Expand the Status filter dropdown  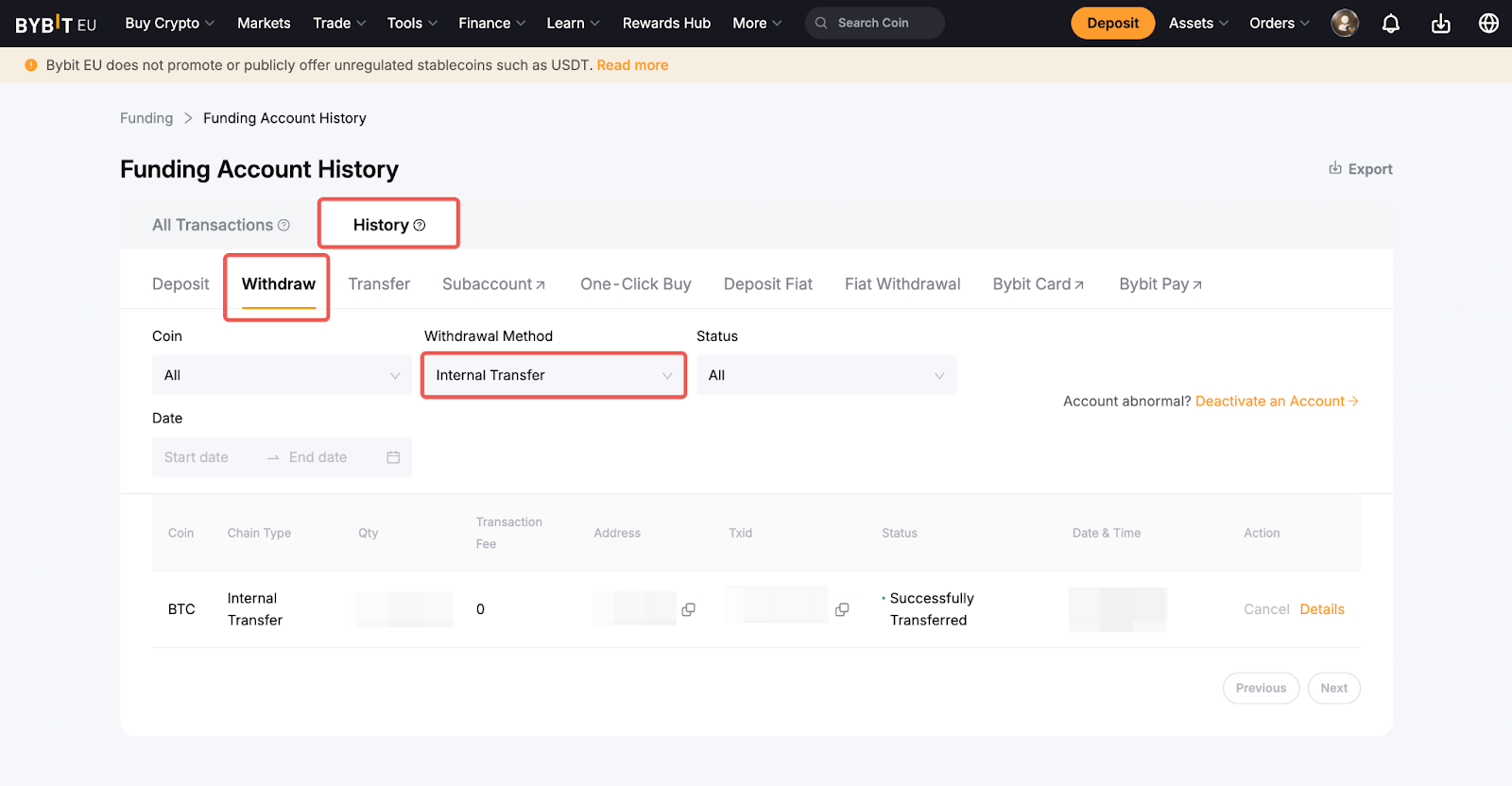pos(826,375)
